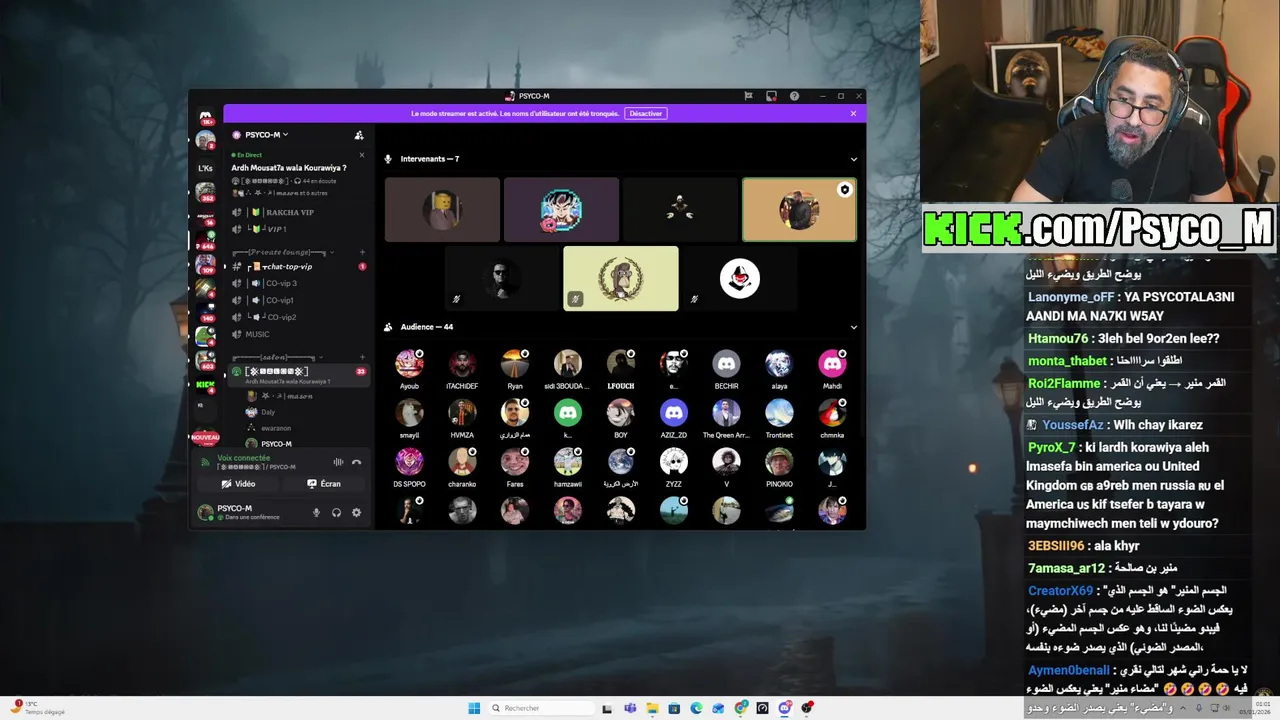The width and height of the screenshot is (1280, 720).
Task: Click the screen share indicator icon in title bar
Action: 771,96
